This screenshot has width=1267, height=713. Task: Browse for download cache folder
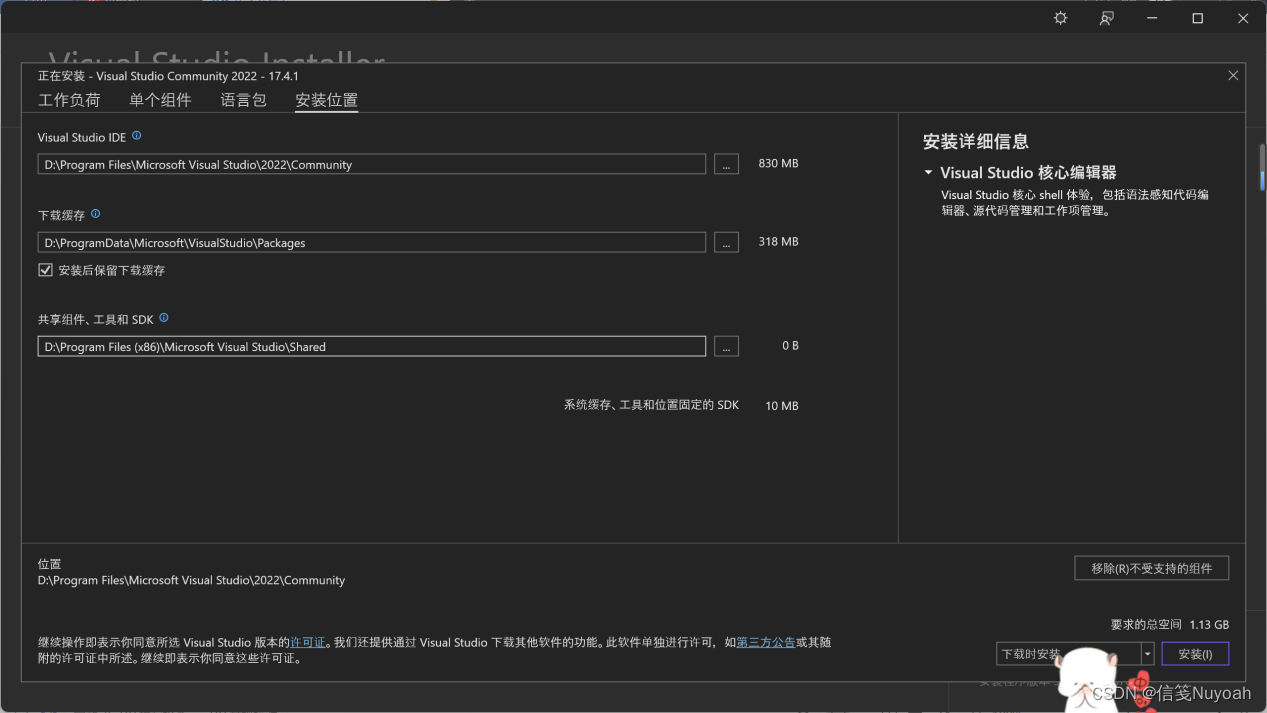726,242
